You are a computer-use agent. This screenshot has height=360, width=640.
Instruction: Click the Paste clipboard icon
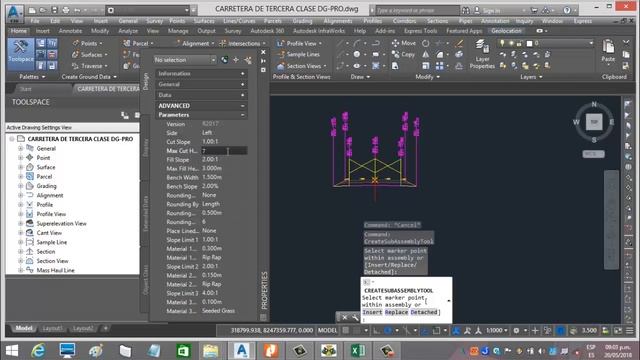pyautogui.click(x=608, y=51)
